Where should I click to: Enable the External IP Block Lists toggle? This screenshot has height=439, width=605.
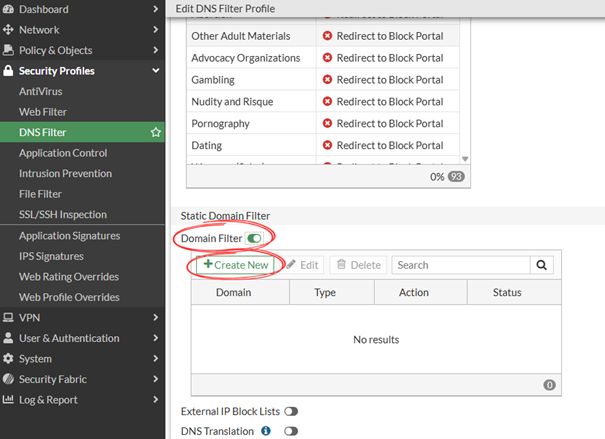click(x=291, y=411)
